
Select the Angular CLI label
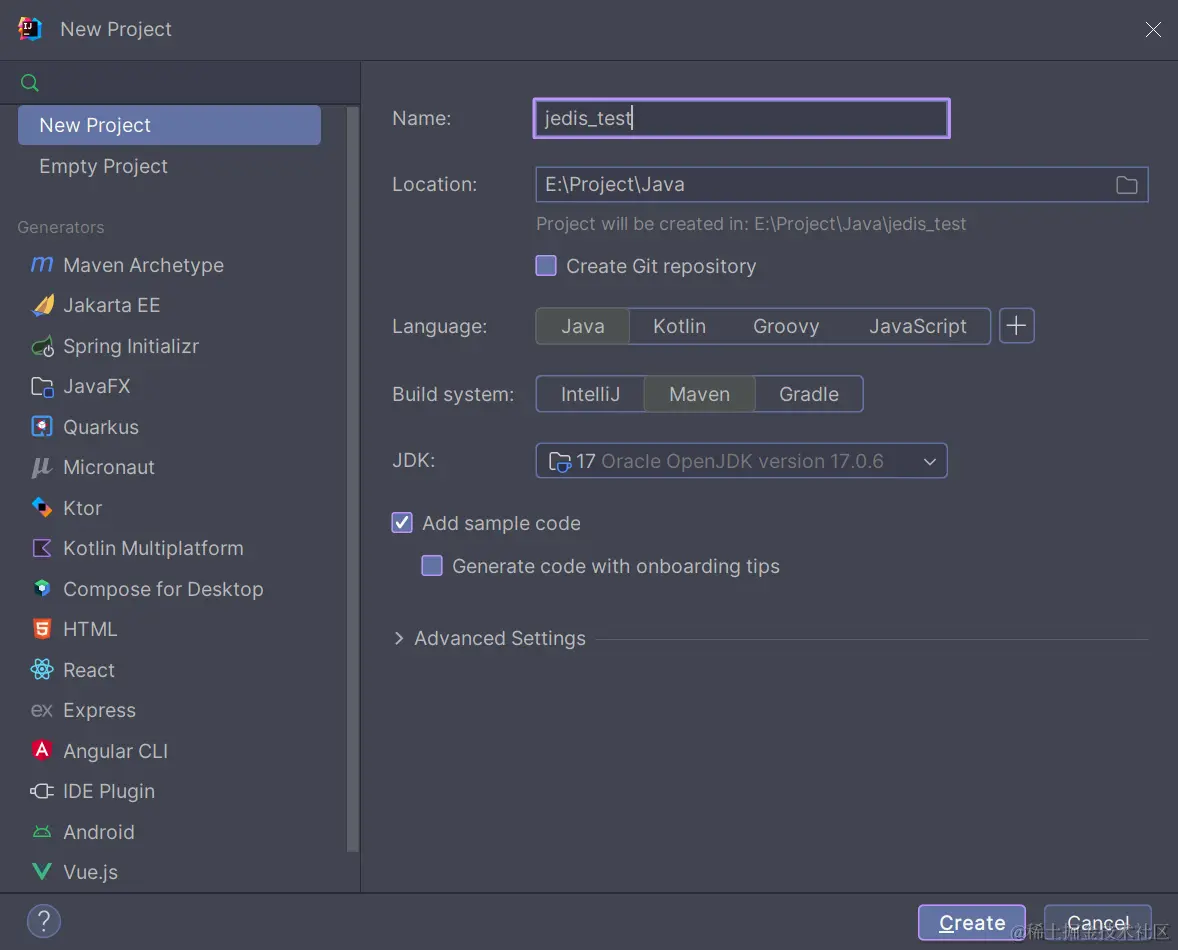click(x=115, y=751)
